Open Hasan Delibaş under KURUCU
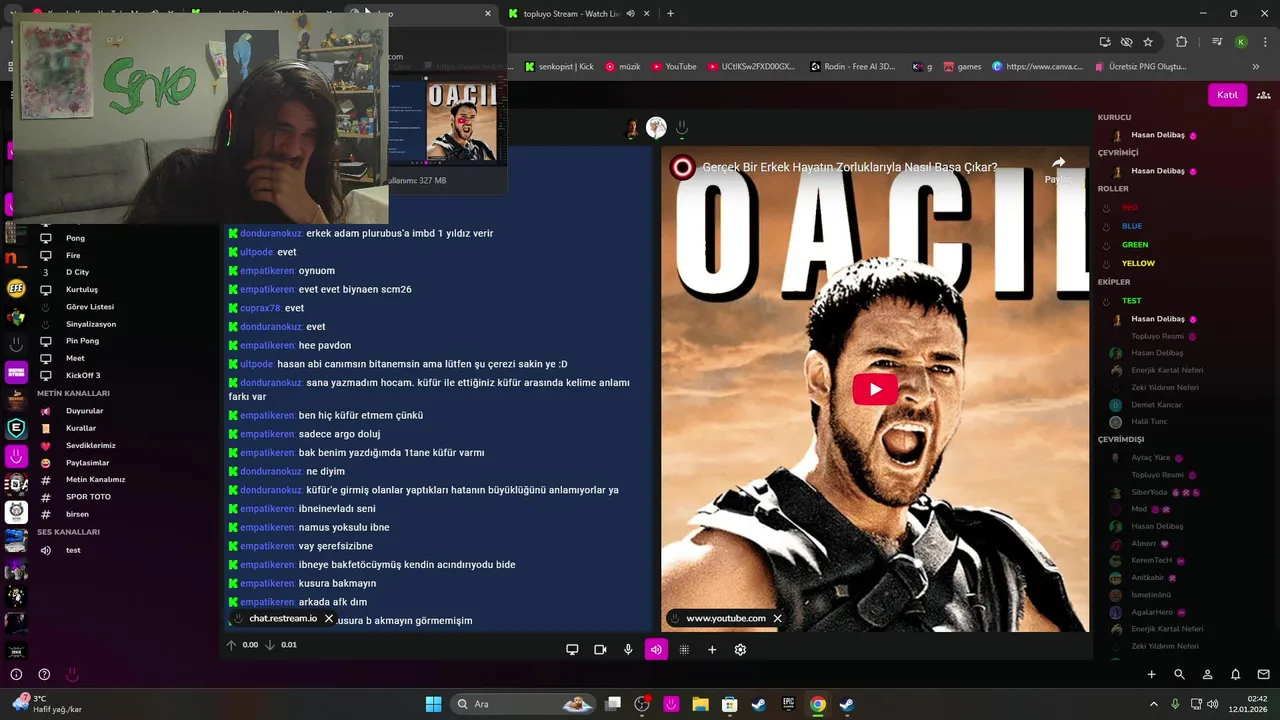 point(1156,135)
